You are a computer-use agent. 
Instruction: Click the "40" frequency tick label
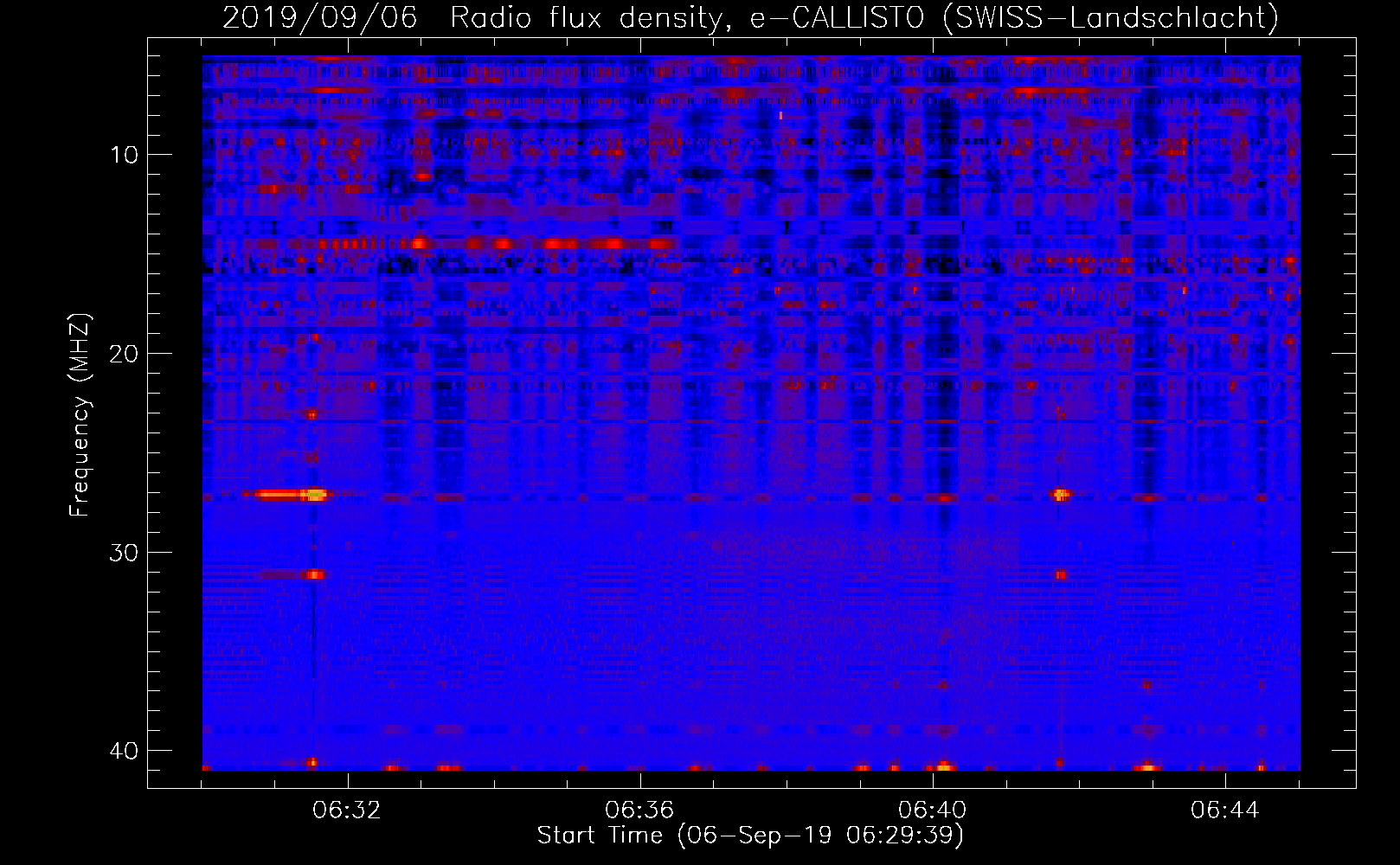click(x=124, y=751)
